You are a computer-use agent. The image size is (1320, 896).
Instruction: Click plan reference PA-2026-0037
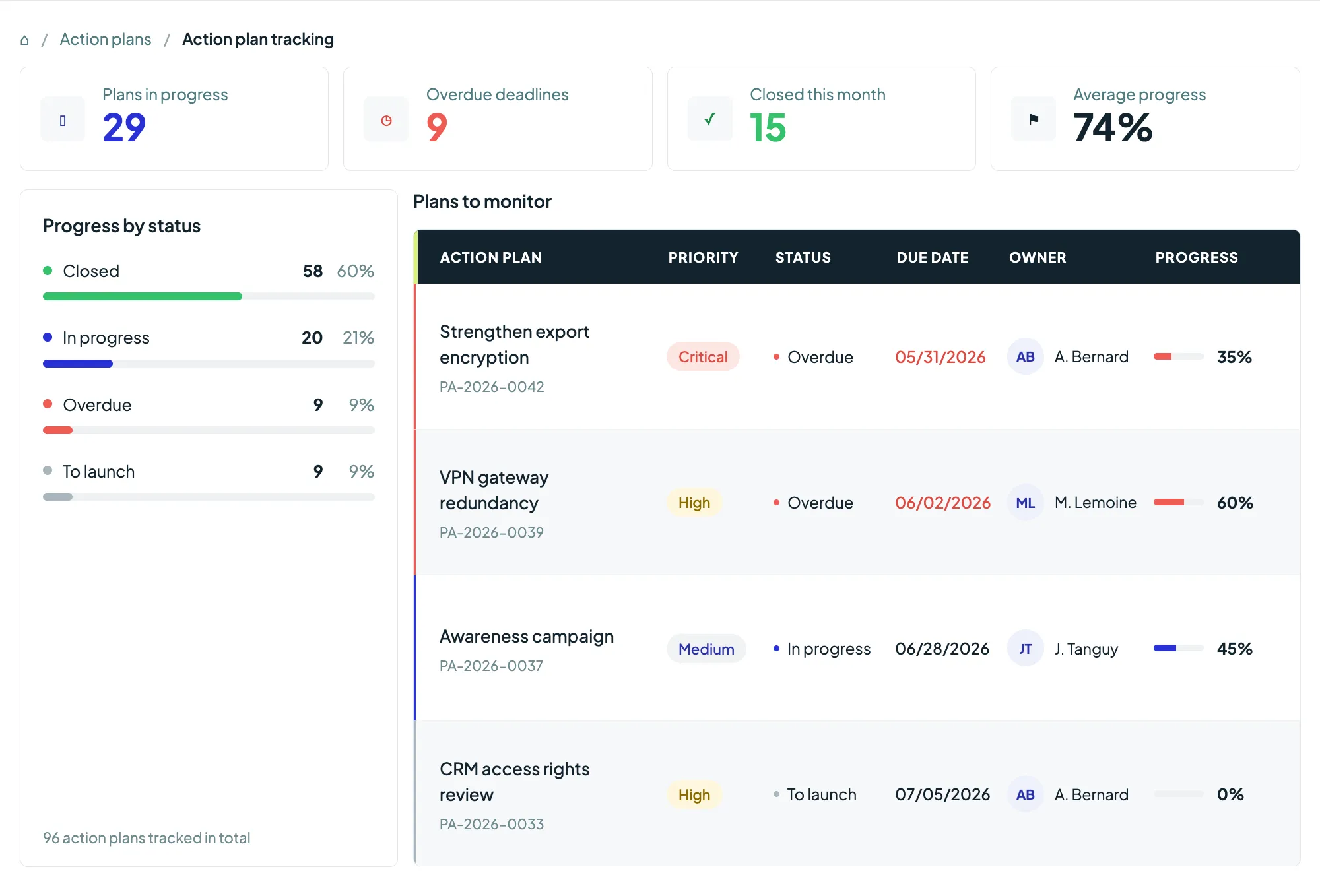[x=491, y=666]
